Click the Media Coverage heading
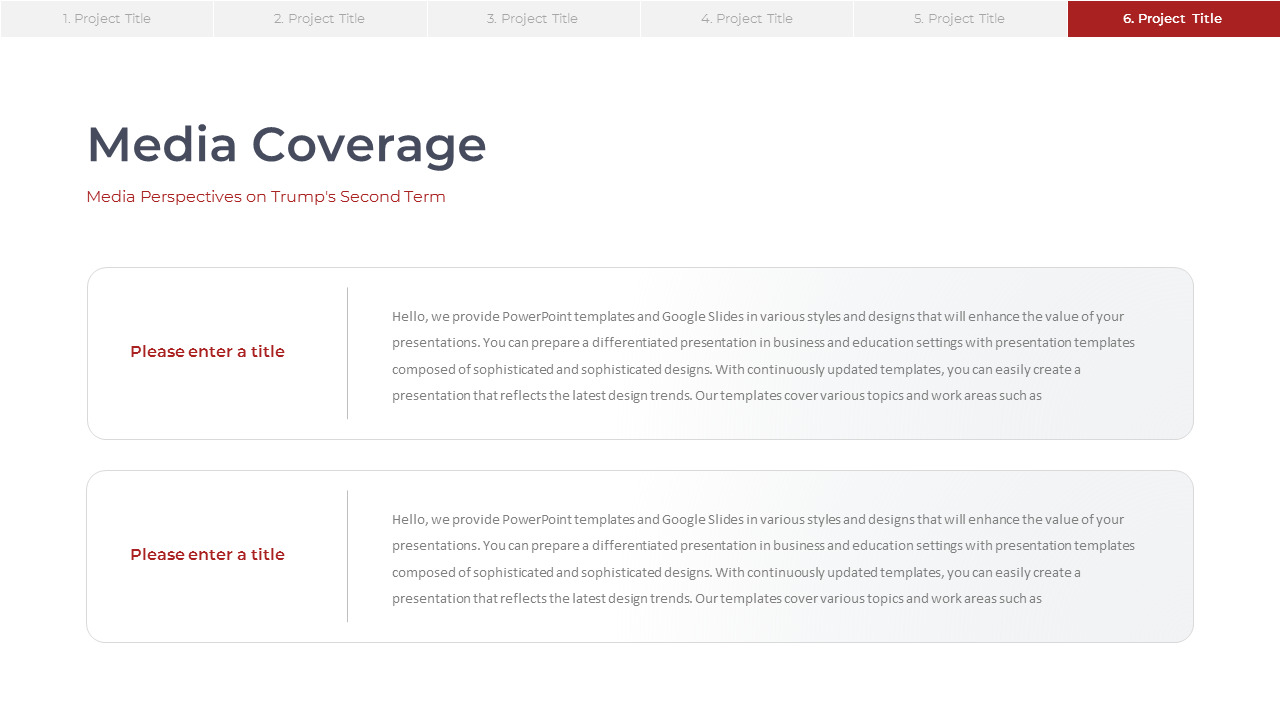The height and width of the screenshot is (720, 1280). click(287, 144)
